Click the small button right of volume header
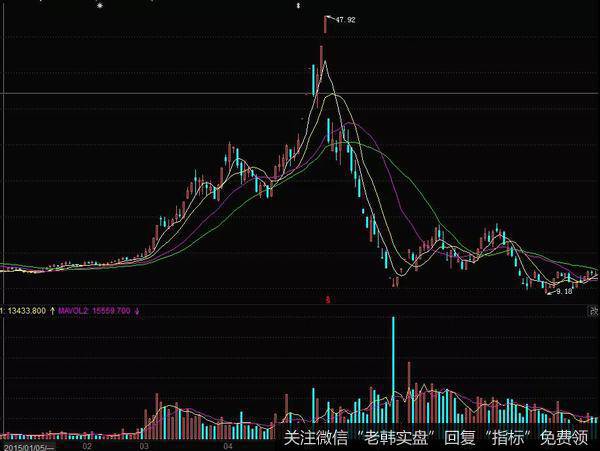 (x=593, y=311)
